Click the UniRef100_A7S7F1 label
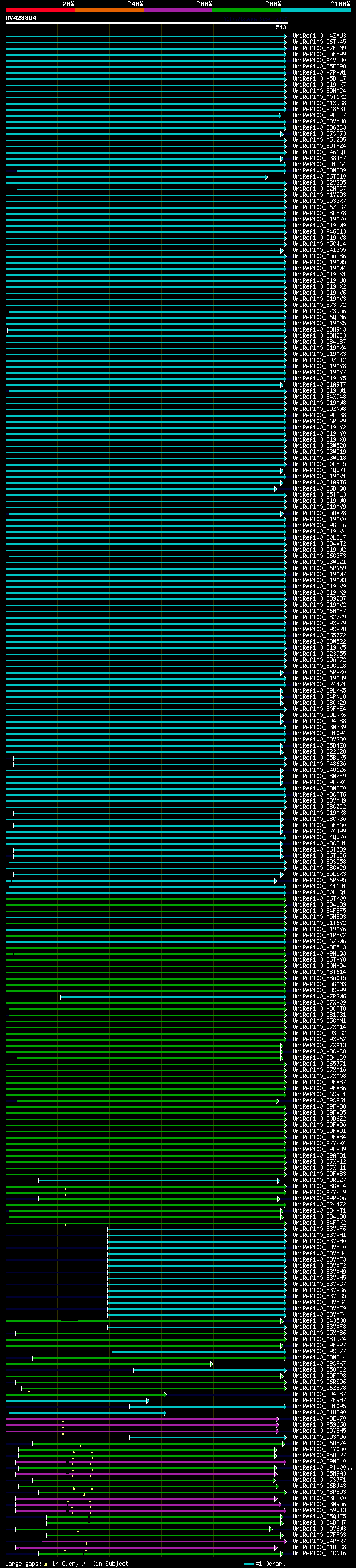 (319, 1480)
